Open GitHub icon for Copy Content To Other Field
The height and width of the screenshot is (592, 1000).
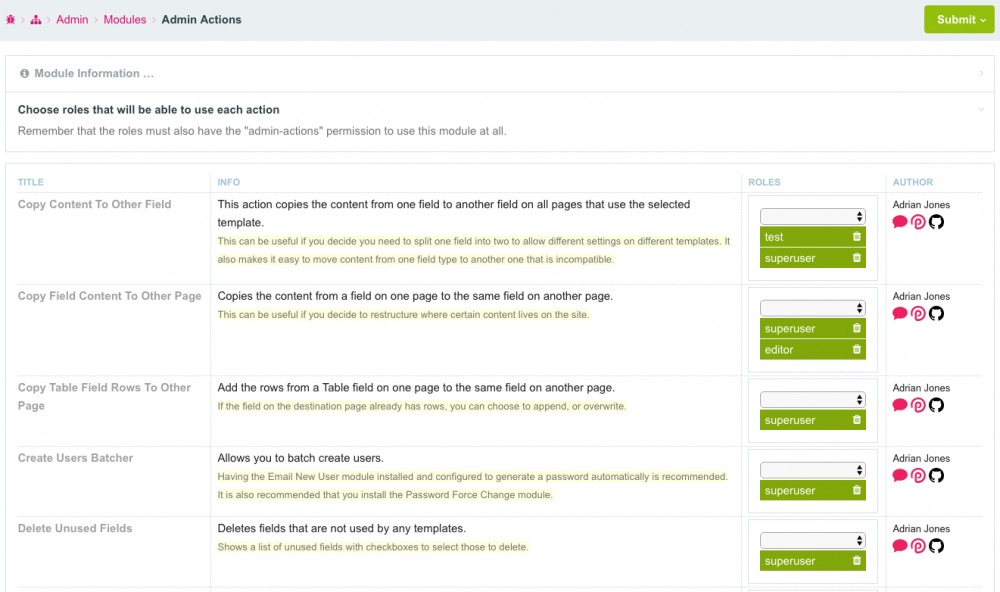936,222
